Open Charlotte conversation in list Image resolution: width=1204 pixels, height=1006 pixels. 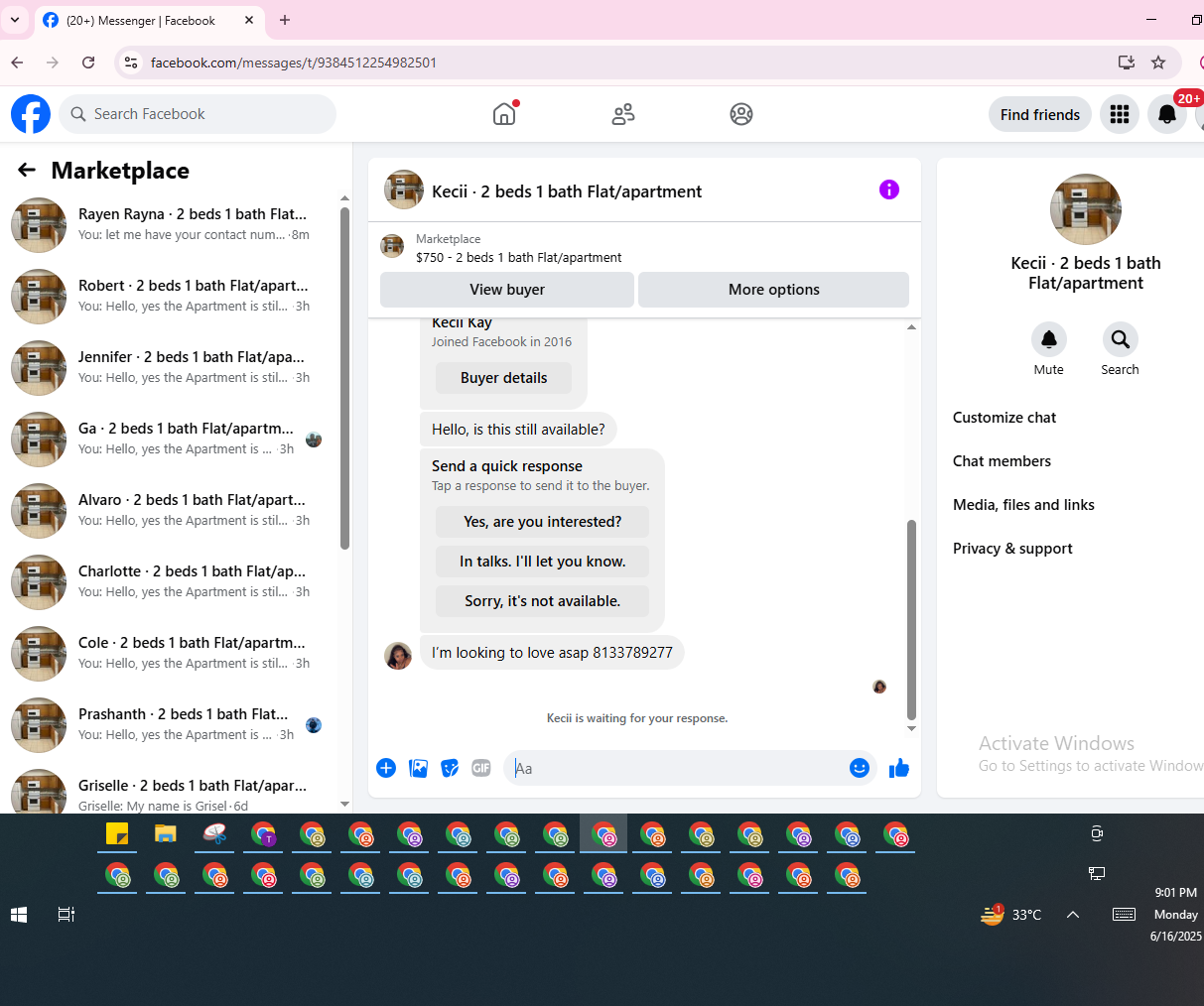pyautogui.click(x=169, y=581)
